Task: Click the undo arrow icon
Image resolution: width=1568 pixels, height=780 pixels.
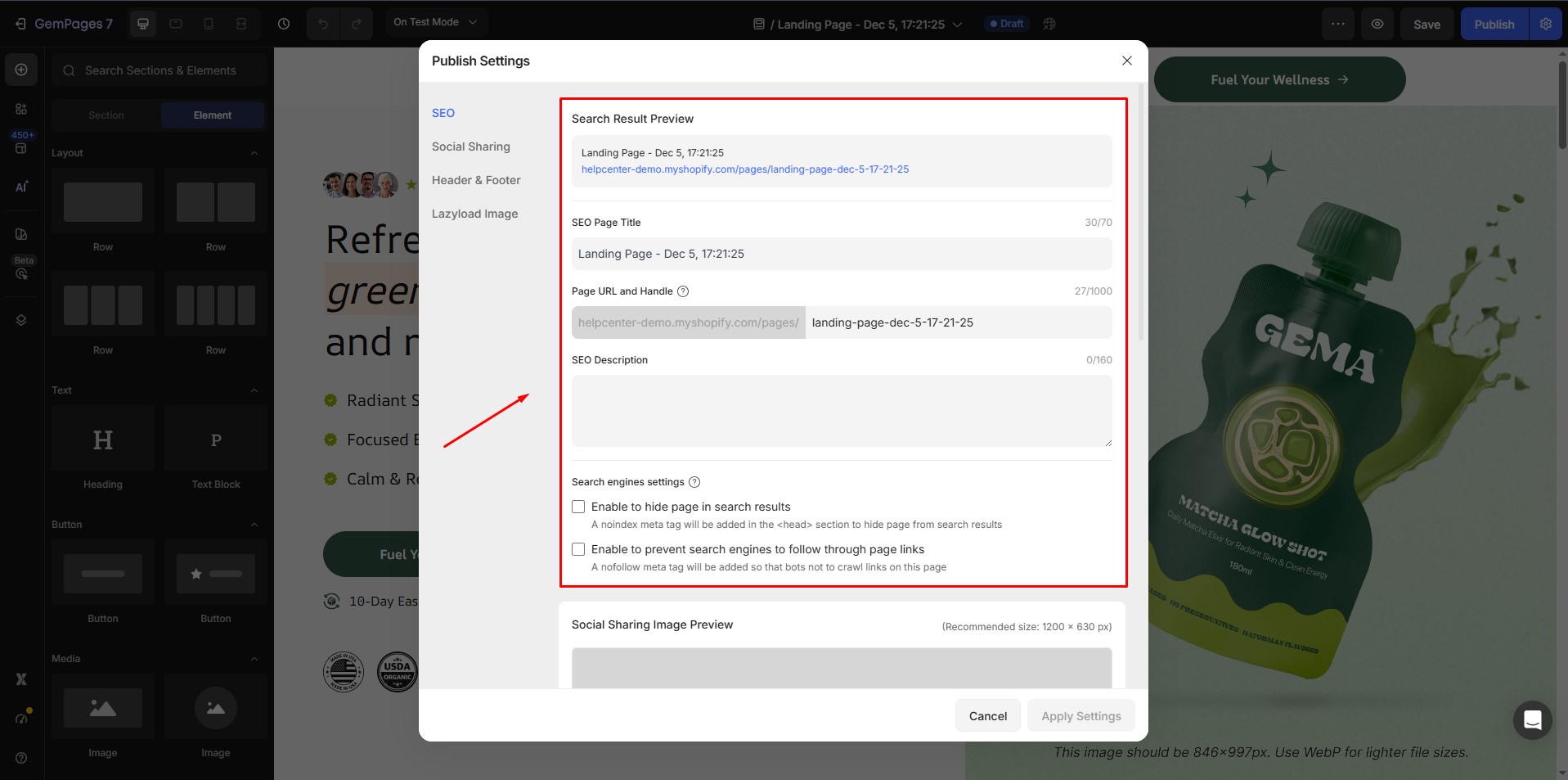Action: 323,24
